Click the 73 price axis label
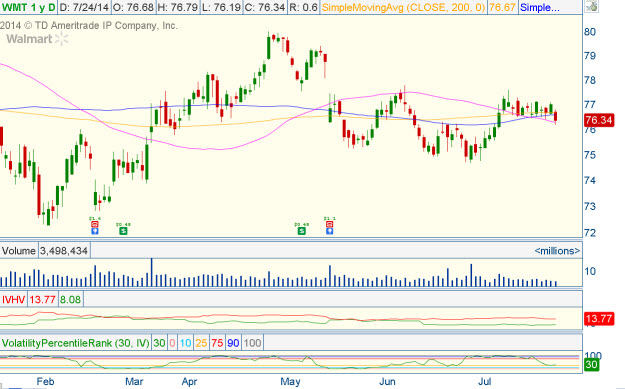 coord(590,206)
